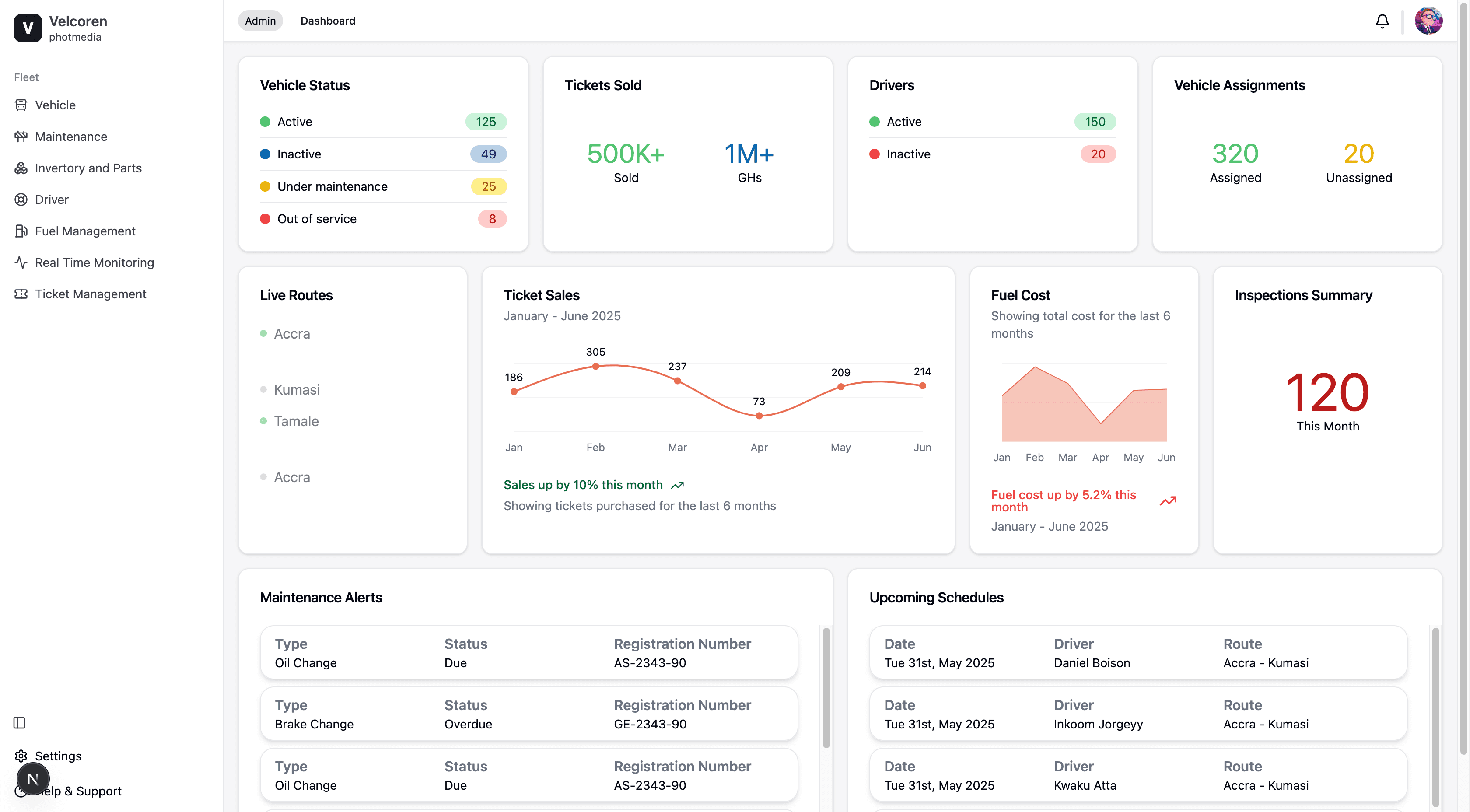Open Settings from sidebar
This screenshot has height=812, width=1470.
coord(58,756)
